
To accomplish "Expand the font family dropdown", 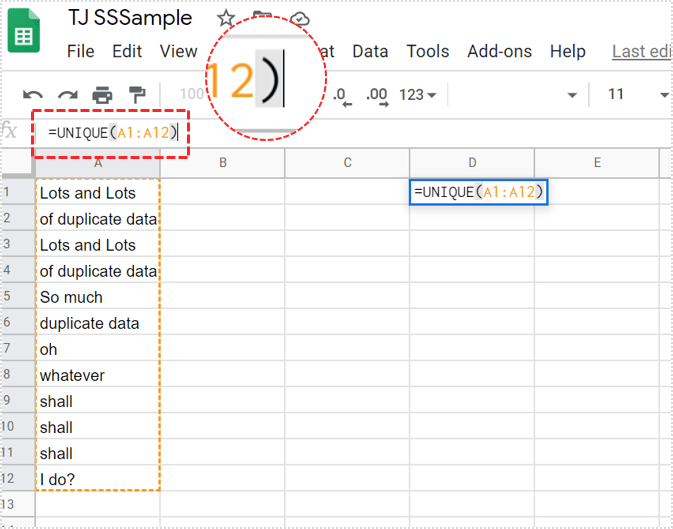I will 572,95.
